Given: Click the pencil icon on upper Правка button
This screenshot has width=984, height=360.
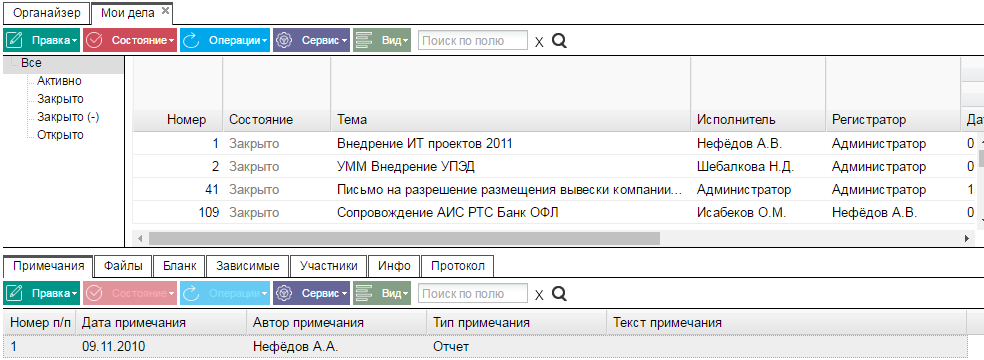Looking at the screenshot, I should (x=15, y=40).
